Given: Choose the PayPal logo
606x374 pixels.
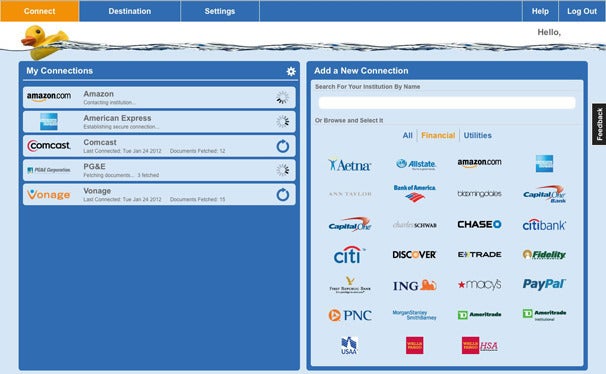Looking at the screenshot, I should tap(544, 284).
